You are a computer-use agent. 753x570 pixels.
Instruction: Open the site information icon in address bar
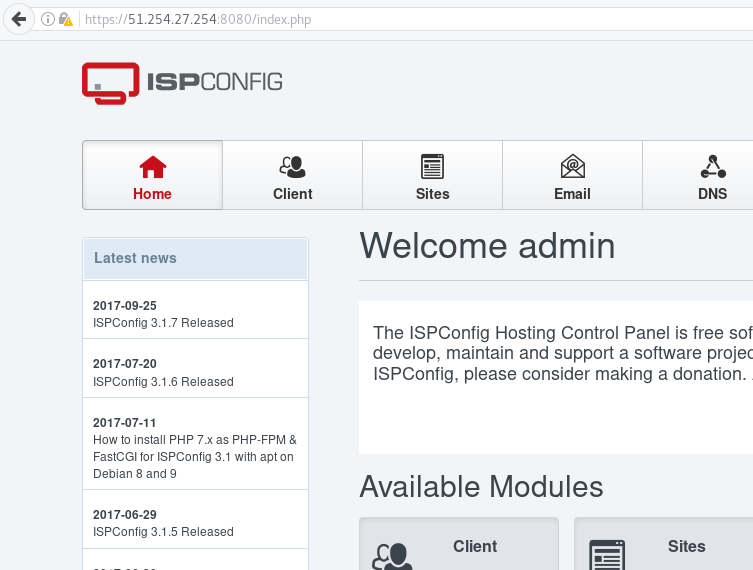point(48,19)
